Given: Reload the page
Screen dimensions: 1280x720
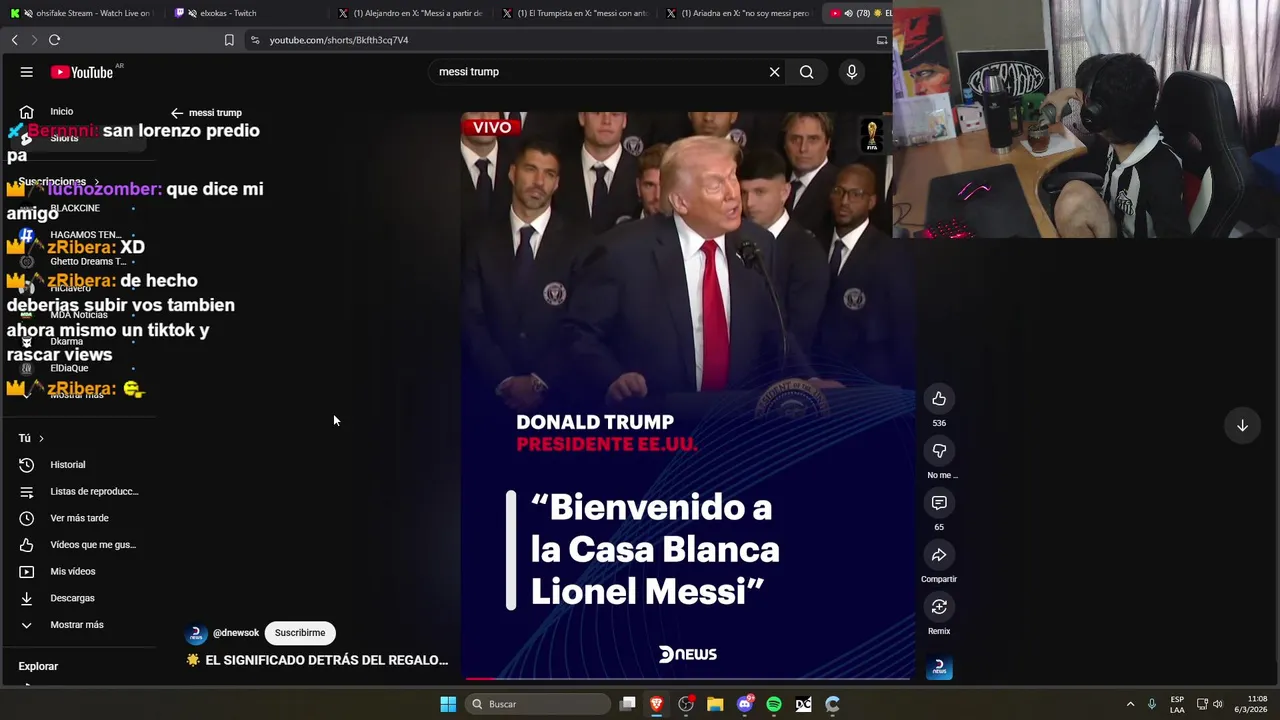Looking at the screenshot, I should [x=54, y=40].
